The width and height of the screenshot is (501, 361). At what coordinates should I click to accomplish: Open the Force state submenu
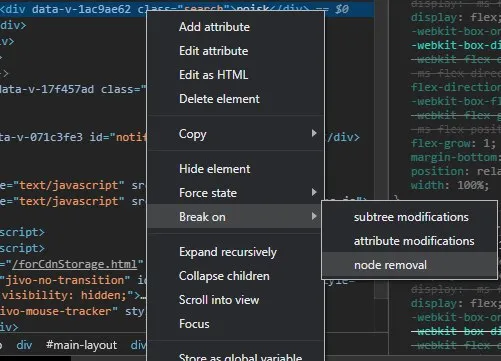click(x=235, y=193)
